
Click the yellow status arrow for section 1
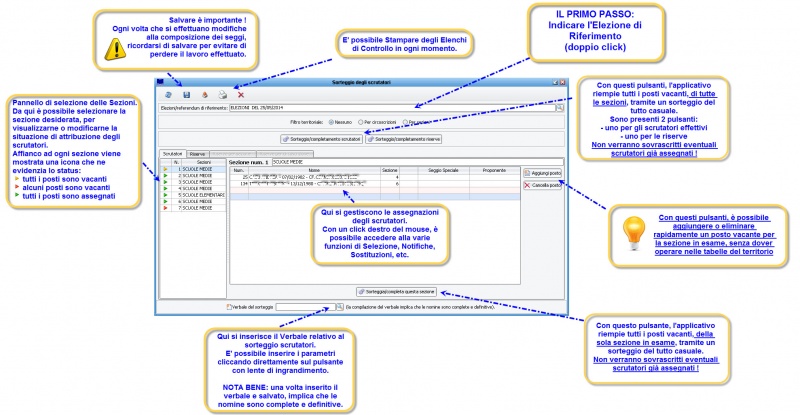tap(165, 169)
